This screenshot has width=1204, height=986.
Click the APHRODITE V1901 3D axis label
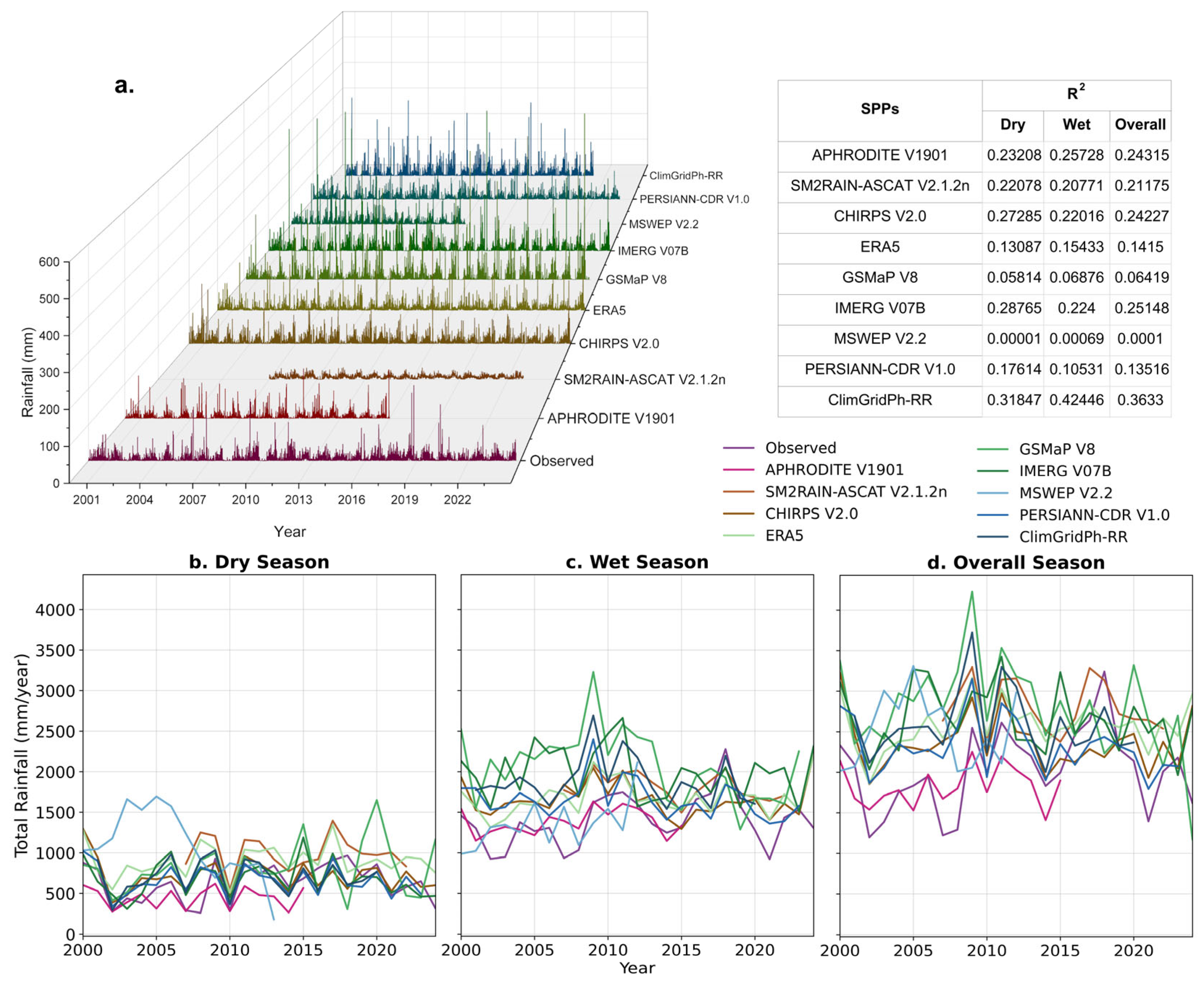[611, 419]
